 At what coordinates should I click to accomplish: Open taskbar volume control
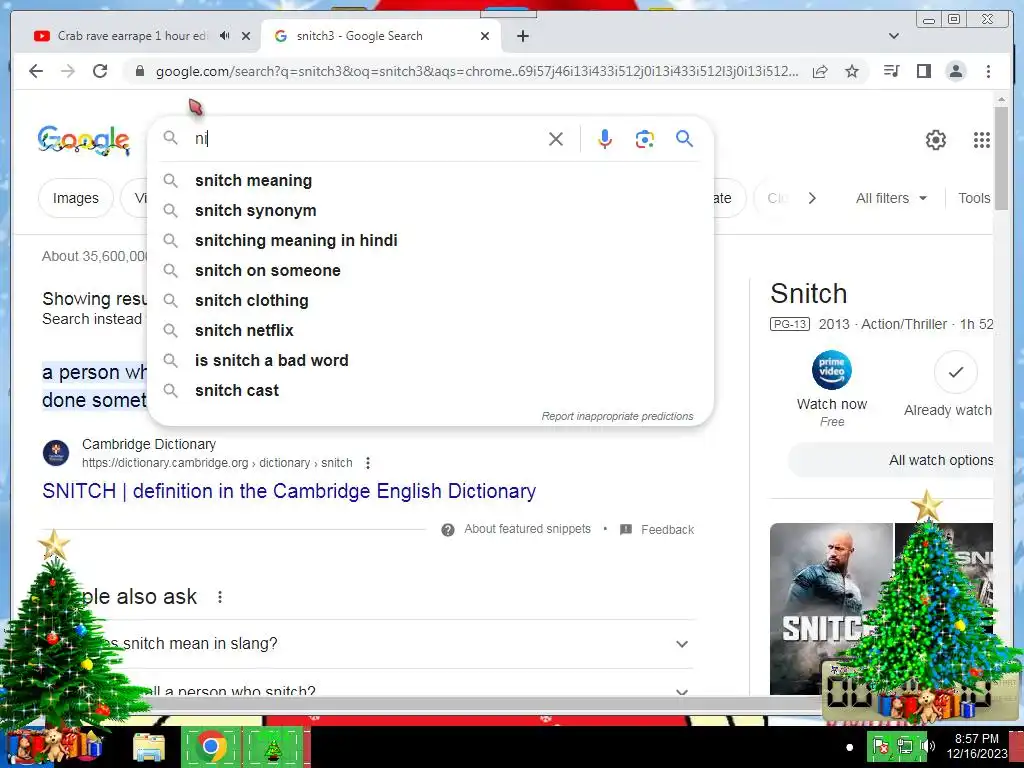coord(928,746)
